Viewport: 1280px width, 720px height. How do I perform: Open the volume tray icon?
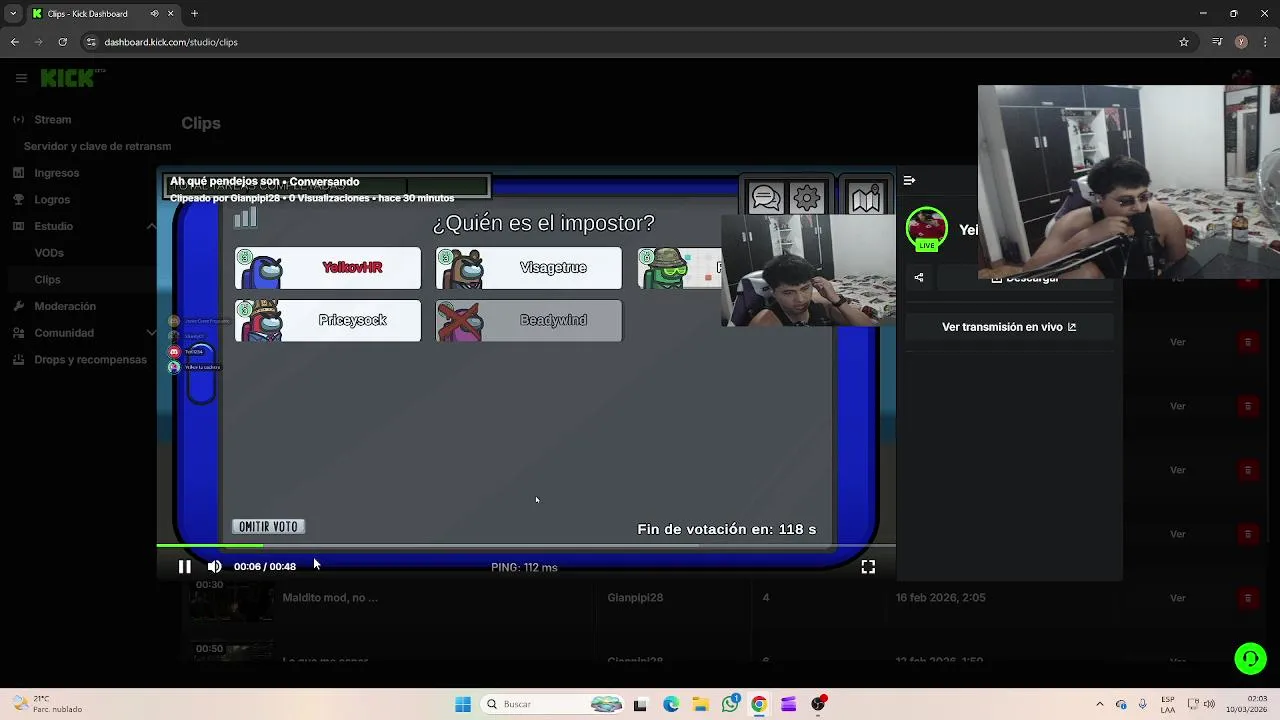[1209, 704]
